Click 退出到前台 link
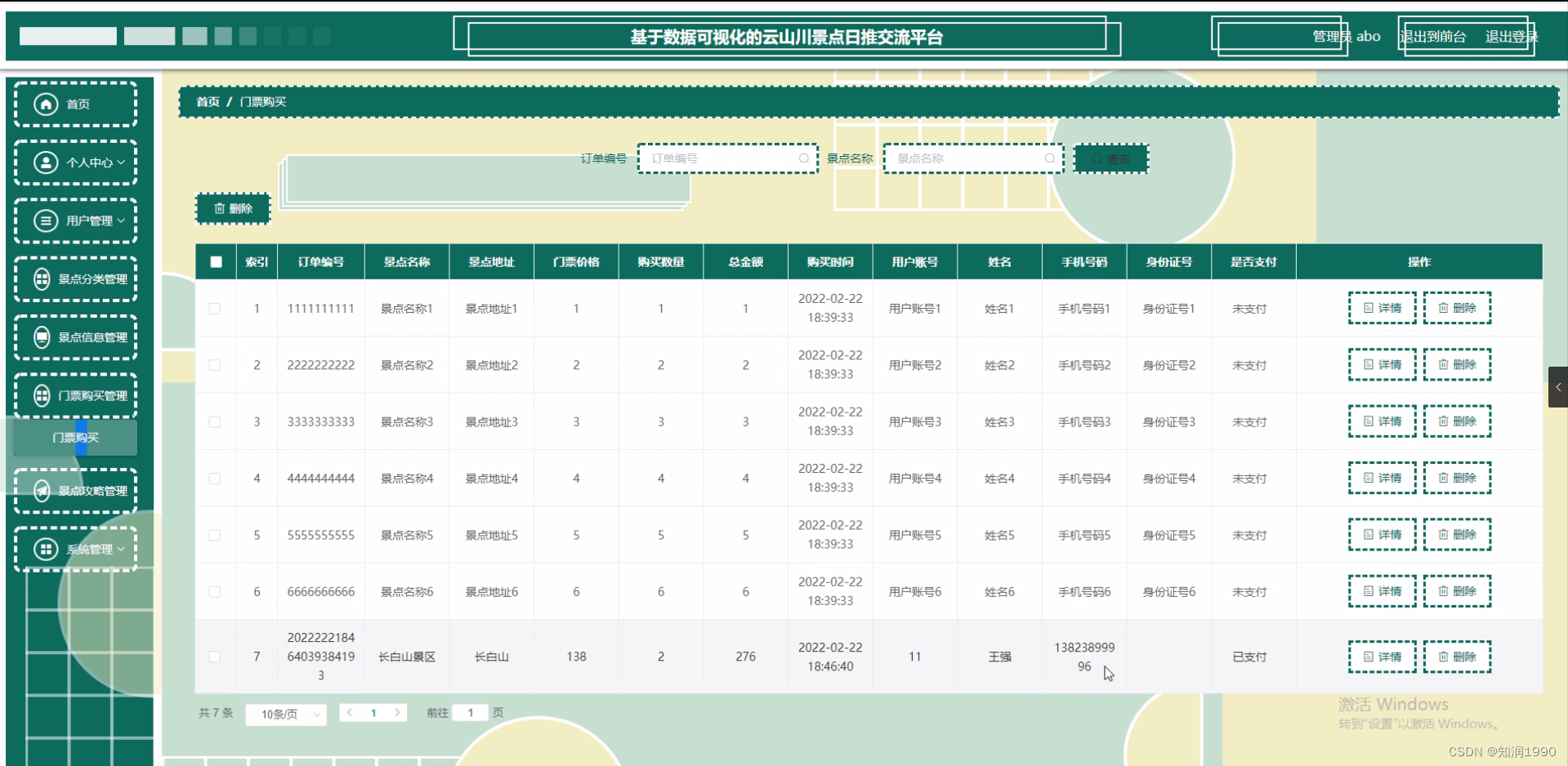This screenshot has height=766, width=1568. pyautogui.click(x=1433, y=37)
